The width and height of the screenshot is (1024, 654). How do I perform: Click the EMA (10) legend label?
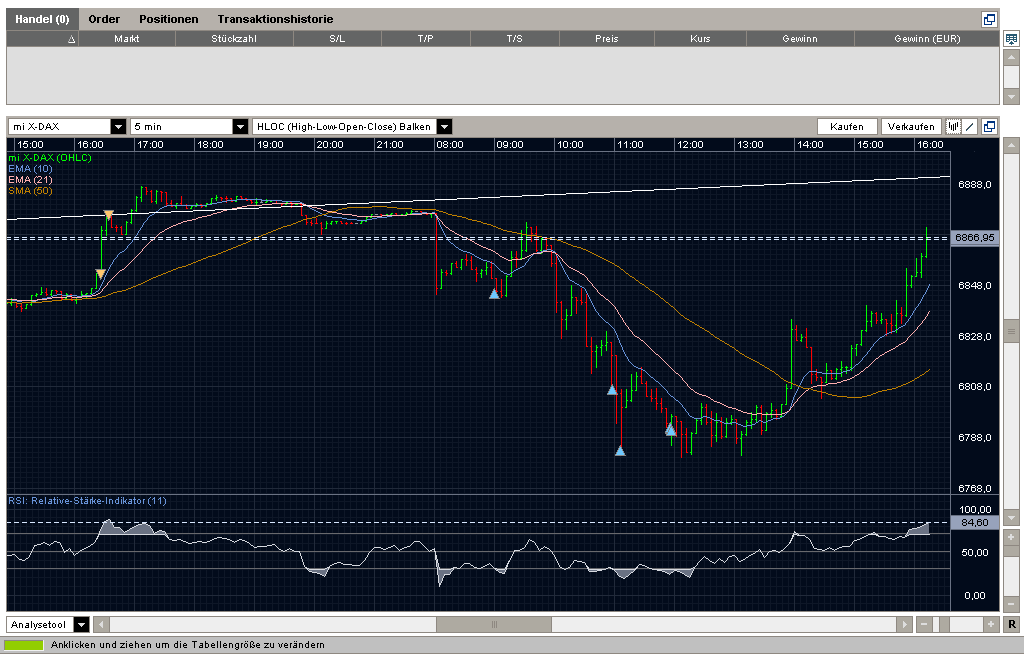(30, 169)
